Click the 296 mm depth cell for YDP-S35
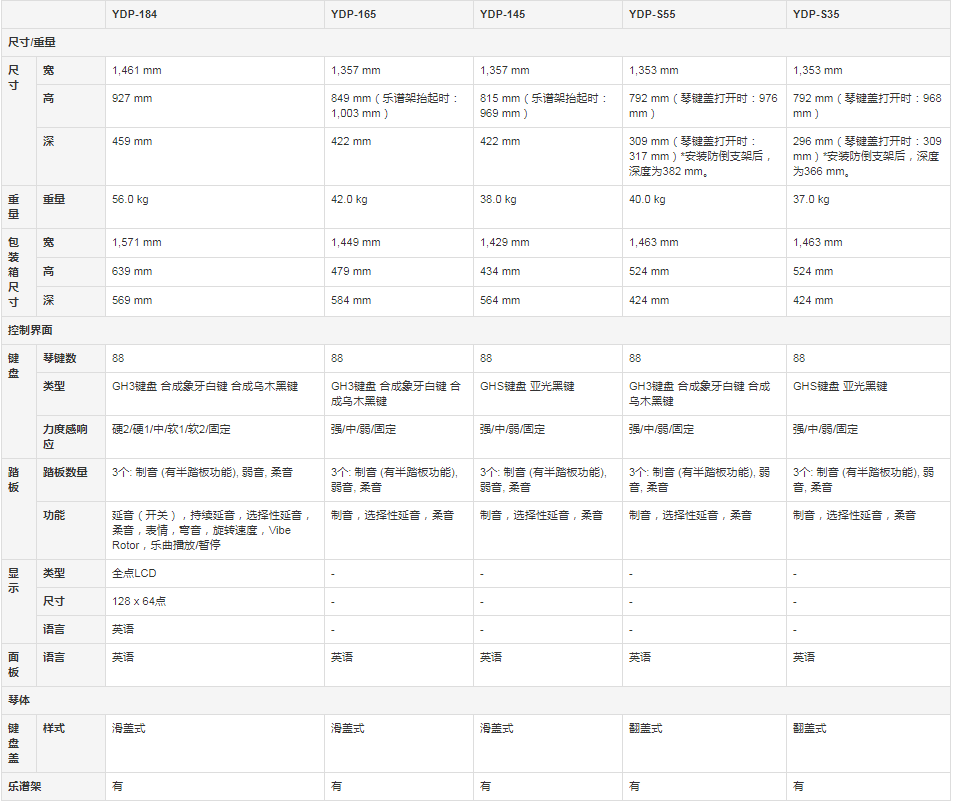 (x=869, y=156)
